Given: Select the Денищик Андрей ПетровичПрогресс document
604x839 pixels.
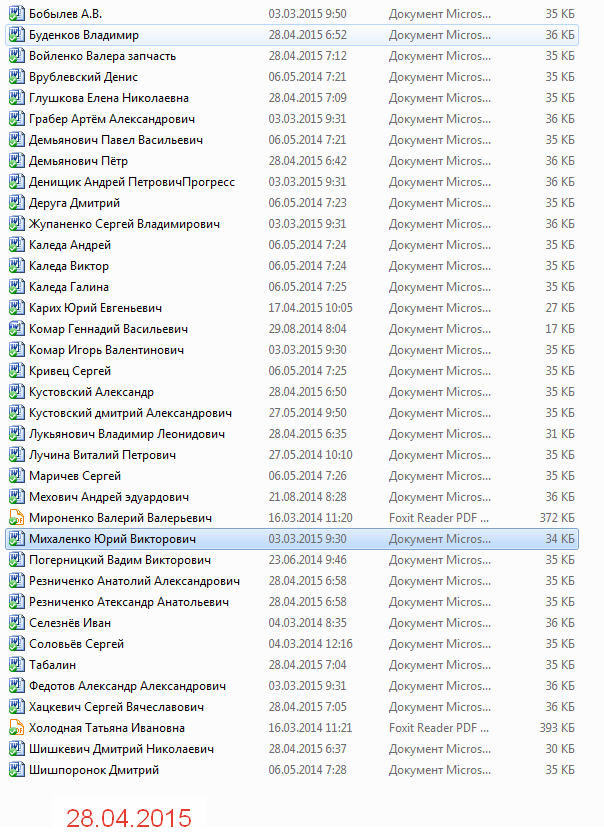Looking at the screenshot, I should [x=132, y=182].
